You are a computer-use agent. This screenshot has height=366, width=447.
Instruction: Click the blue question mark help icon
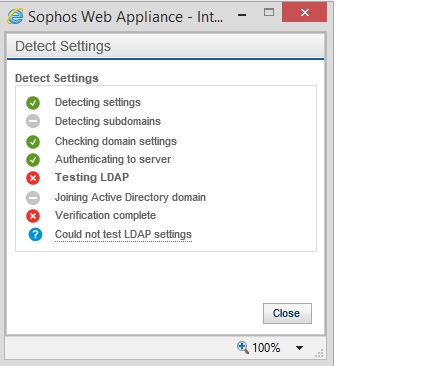(x=35, y=234)
